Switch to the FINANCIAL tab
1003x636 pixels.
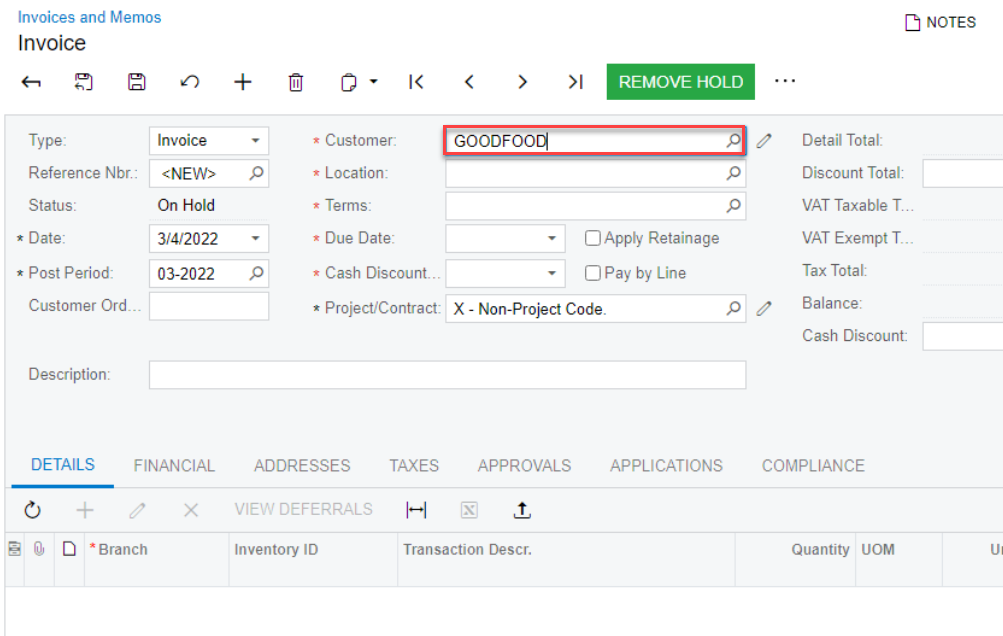174,465
